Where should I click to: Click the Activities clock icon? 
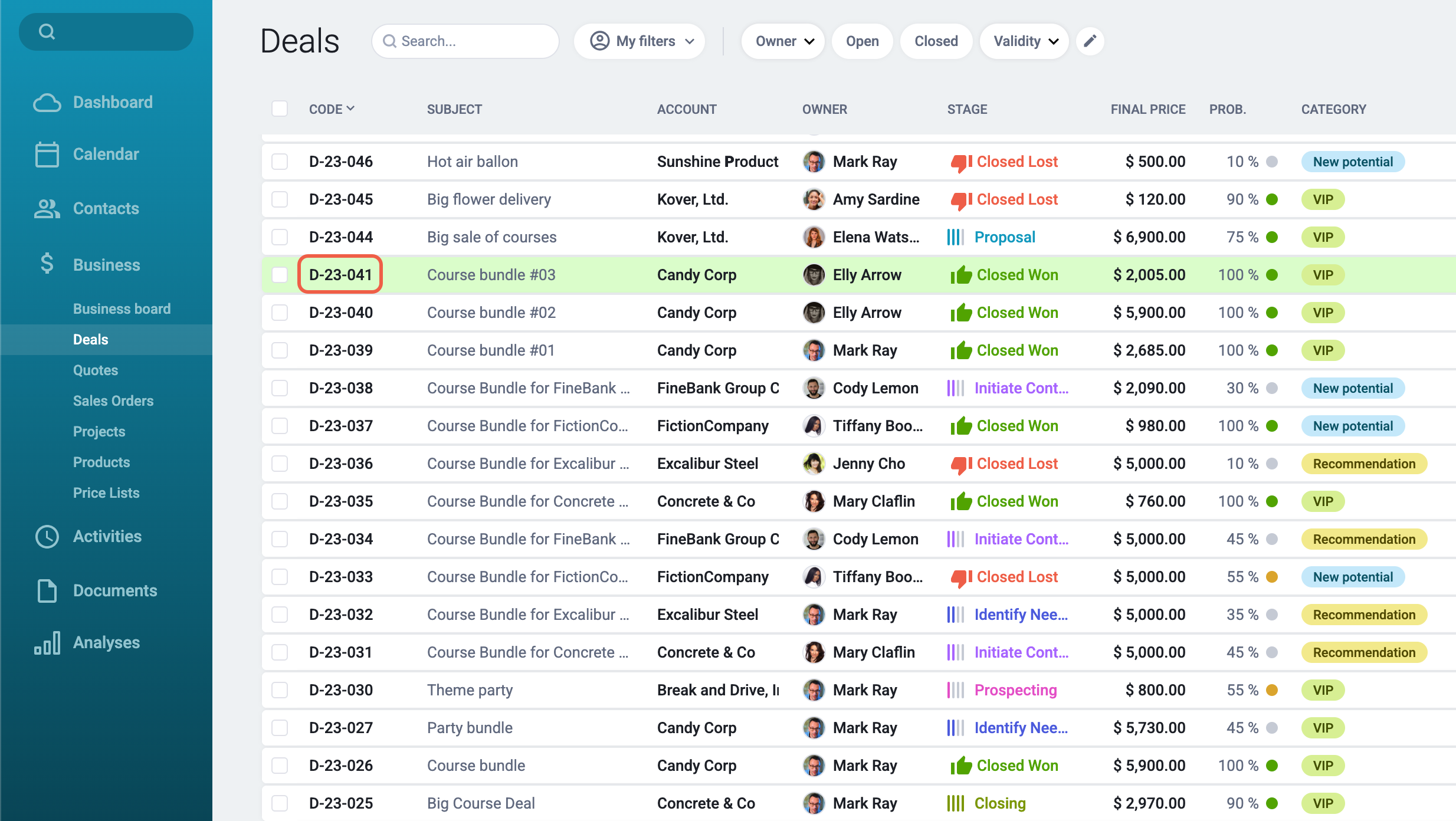(47, 537)
